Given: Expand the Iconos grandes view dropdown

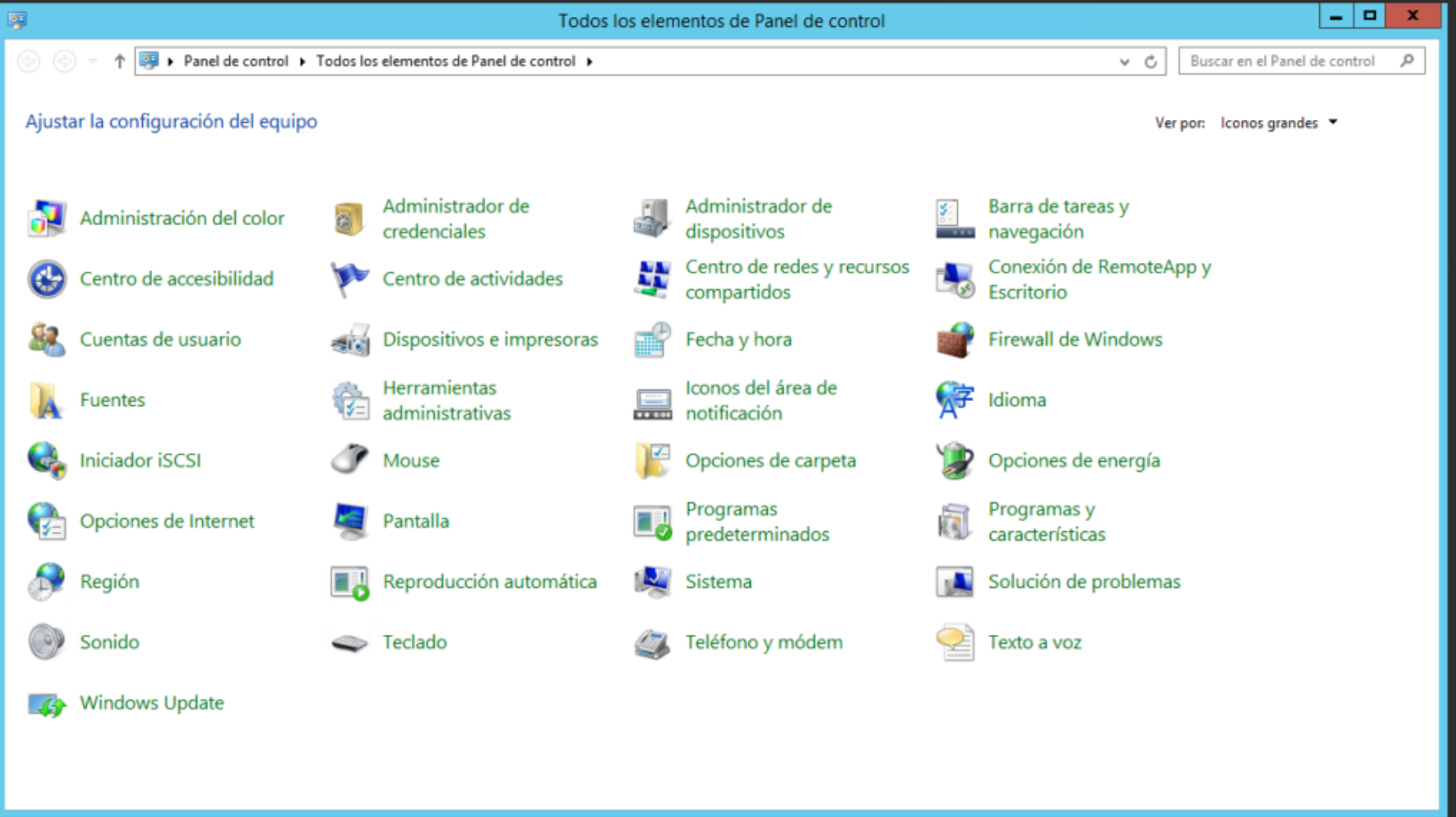Looking at the screenshot, I should [1278, 123].
